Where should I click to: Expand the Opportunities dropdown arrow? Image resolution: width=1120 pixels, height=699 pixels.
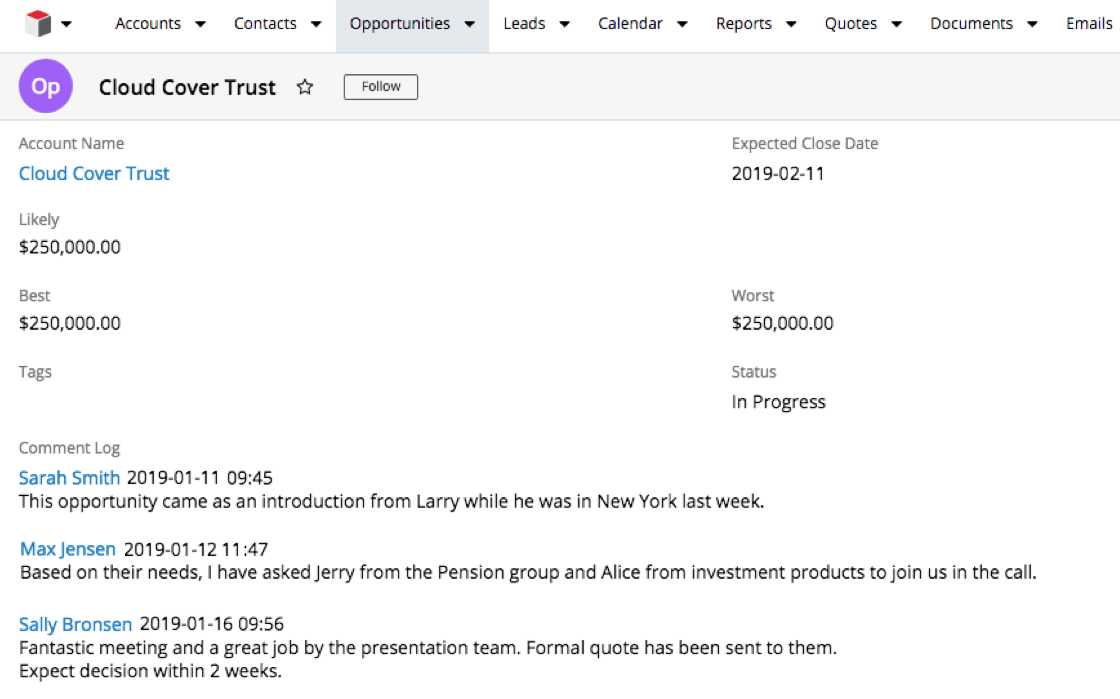point(469,25)
